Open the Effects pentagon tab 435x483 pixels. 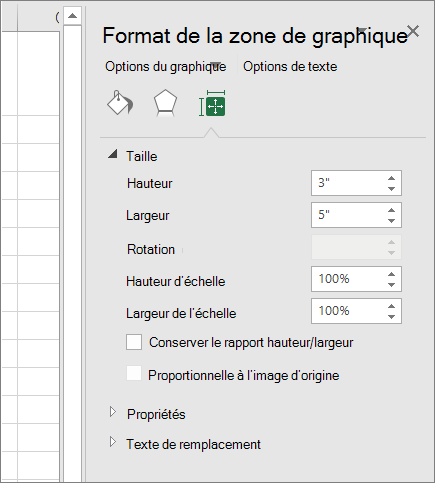[165, 103]
